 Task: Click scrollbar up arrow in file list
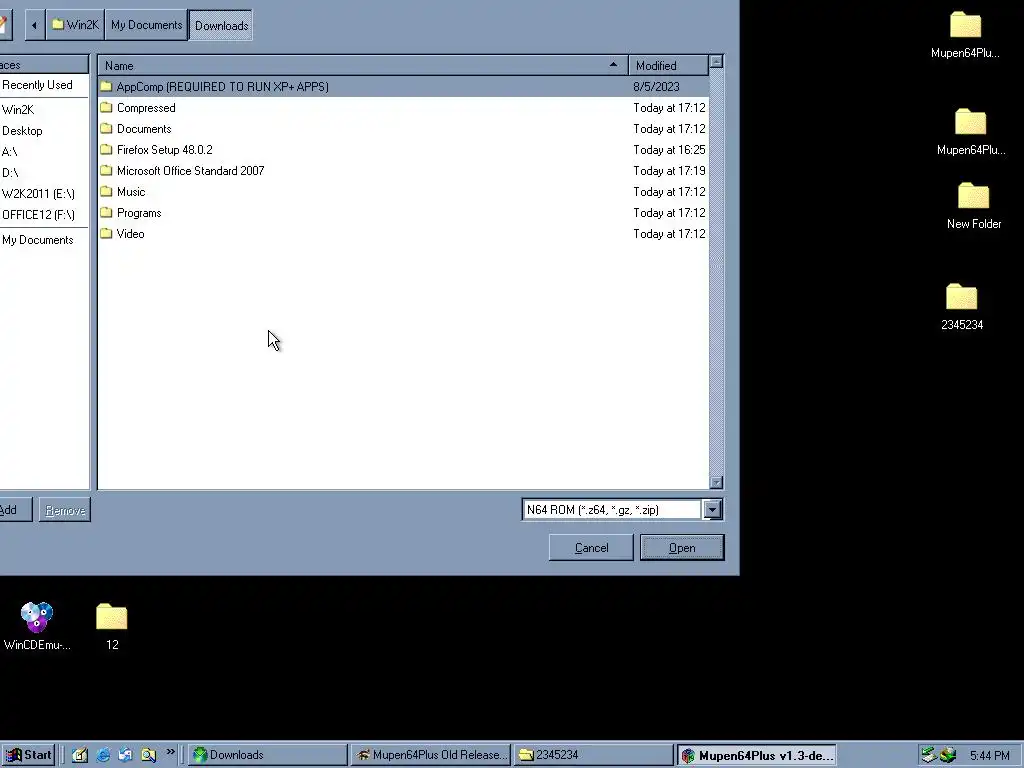coord(716,62)
